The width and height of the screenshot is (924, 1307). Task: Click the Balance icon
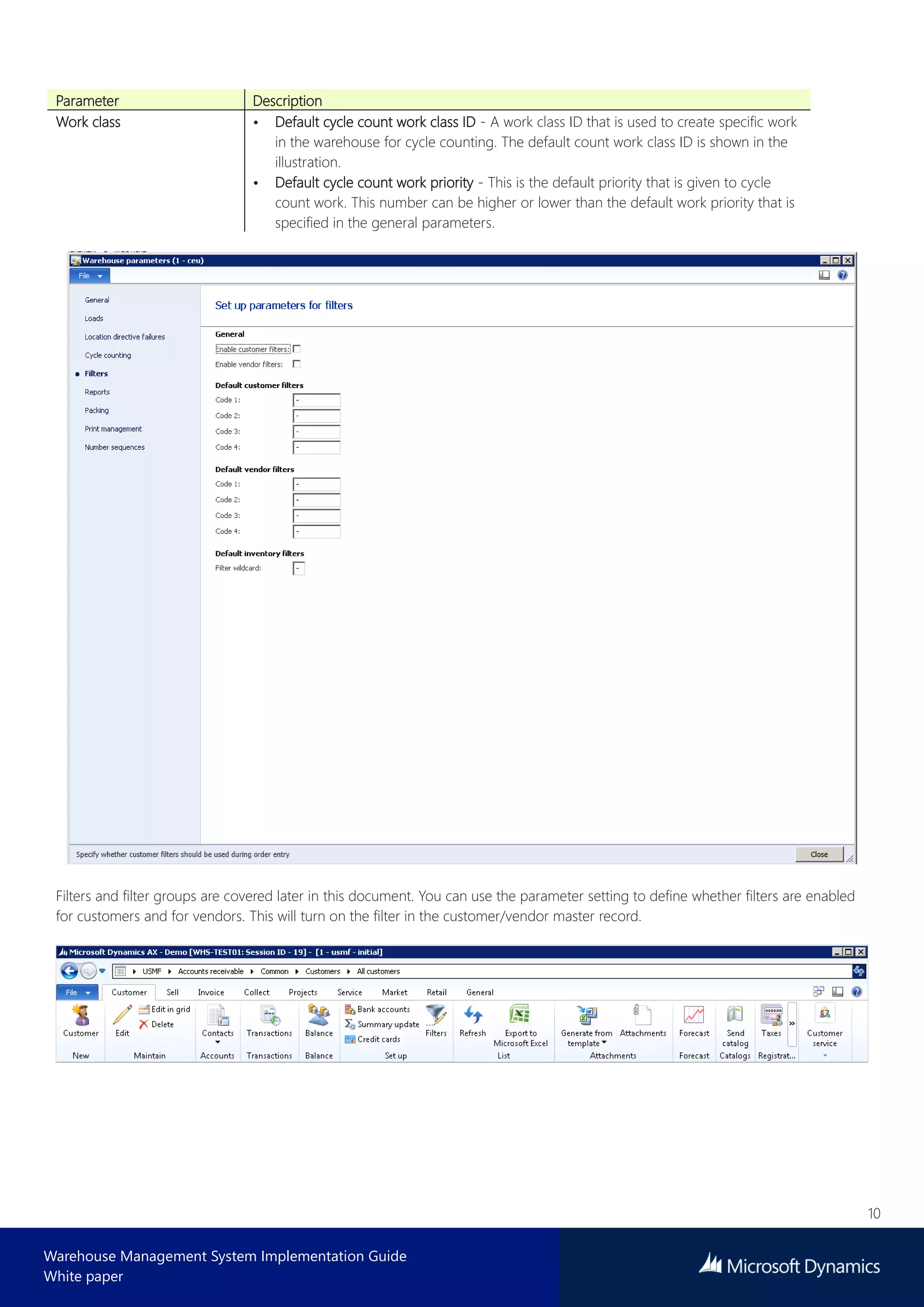pyautogui.click(x=319, y=1015)
